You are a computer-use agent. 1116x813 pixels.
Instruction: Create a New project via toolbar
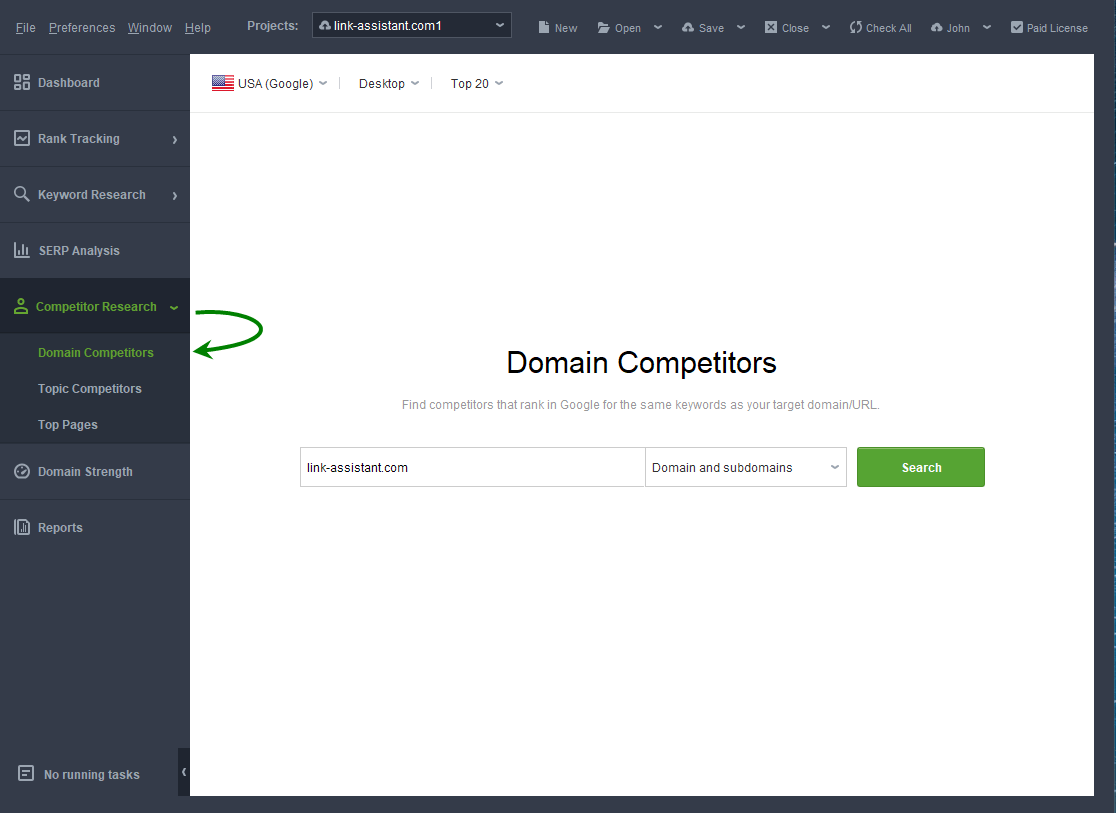pos(557,27)
